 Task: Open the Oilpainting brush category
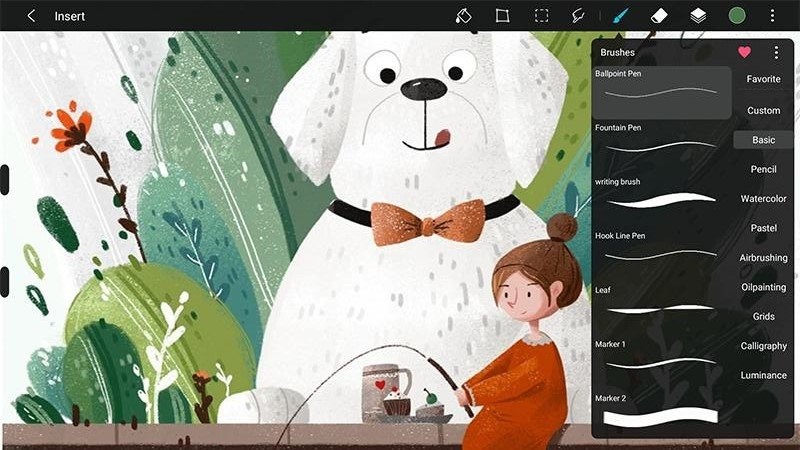pos(763,287)
